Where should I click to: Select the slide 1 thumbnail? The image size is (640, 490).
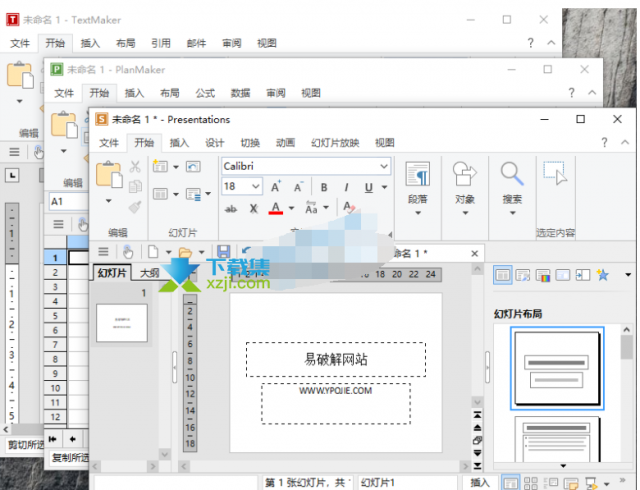point(122,323)
